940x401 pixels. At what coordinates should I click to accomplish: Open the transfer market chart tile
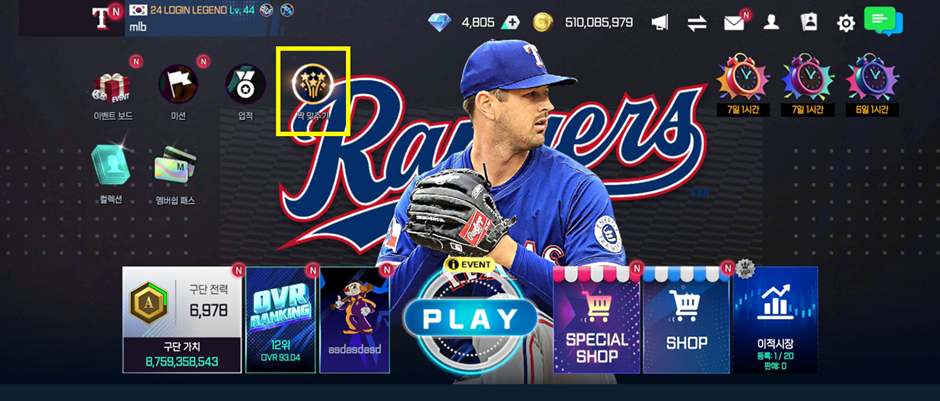(775, 320)
